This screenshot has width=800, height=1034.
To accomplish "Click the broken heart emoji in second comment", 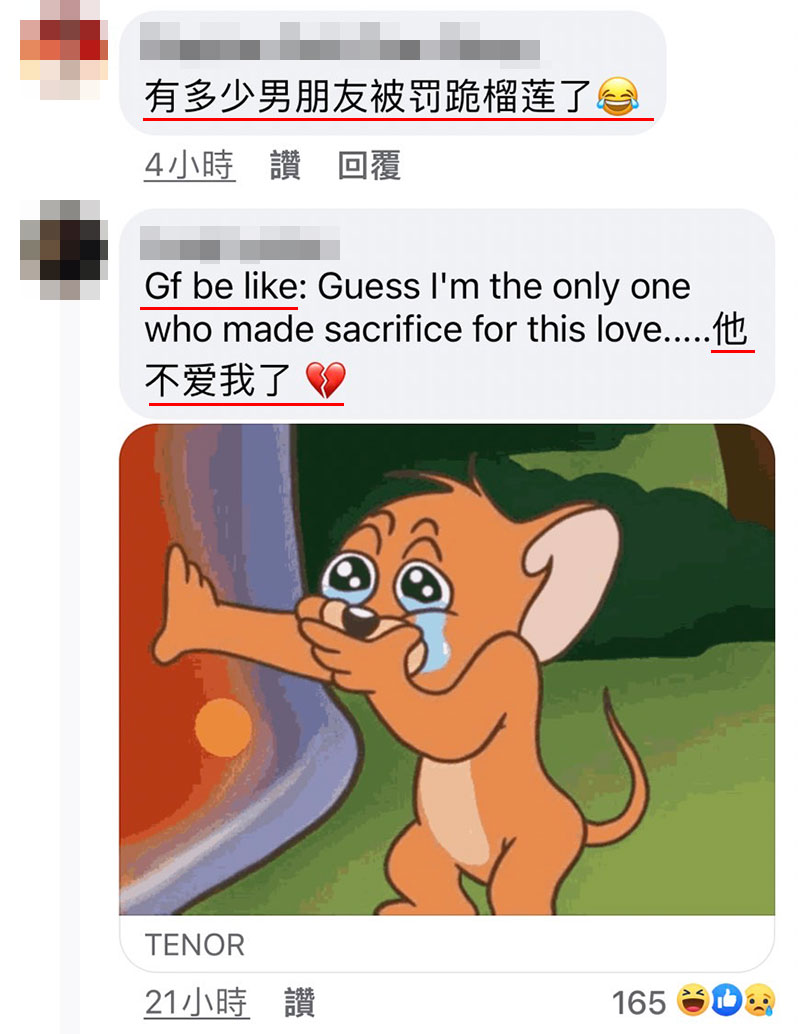I will pyautogui.click(x=326, y=380).
